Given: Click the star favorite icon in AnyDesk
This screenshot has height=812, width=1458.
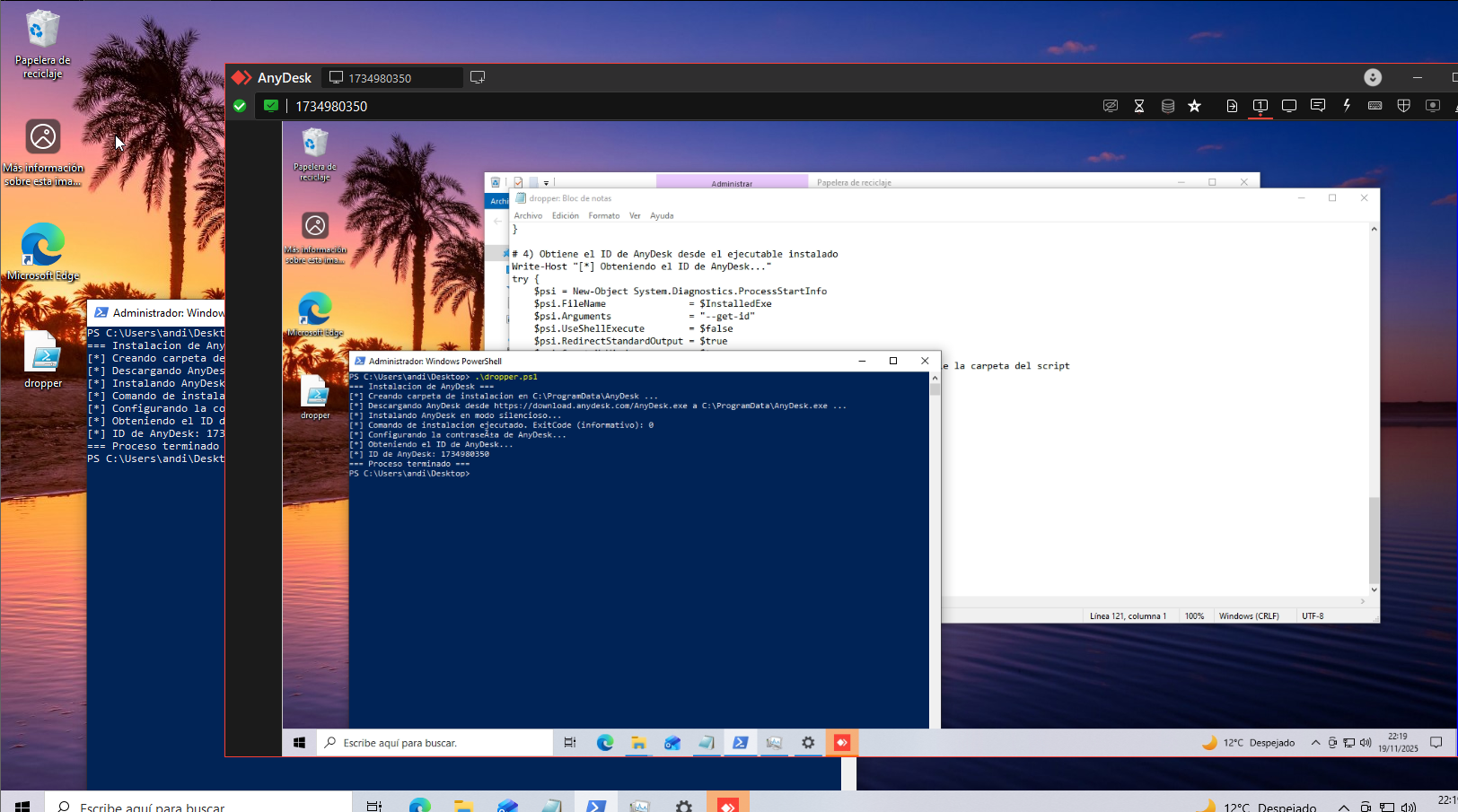Looking at the screenshot, I should point(1194,106).
